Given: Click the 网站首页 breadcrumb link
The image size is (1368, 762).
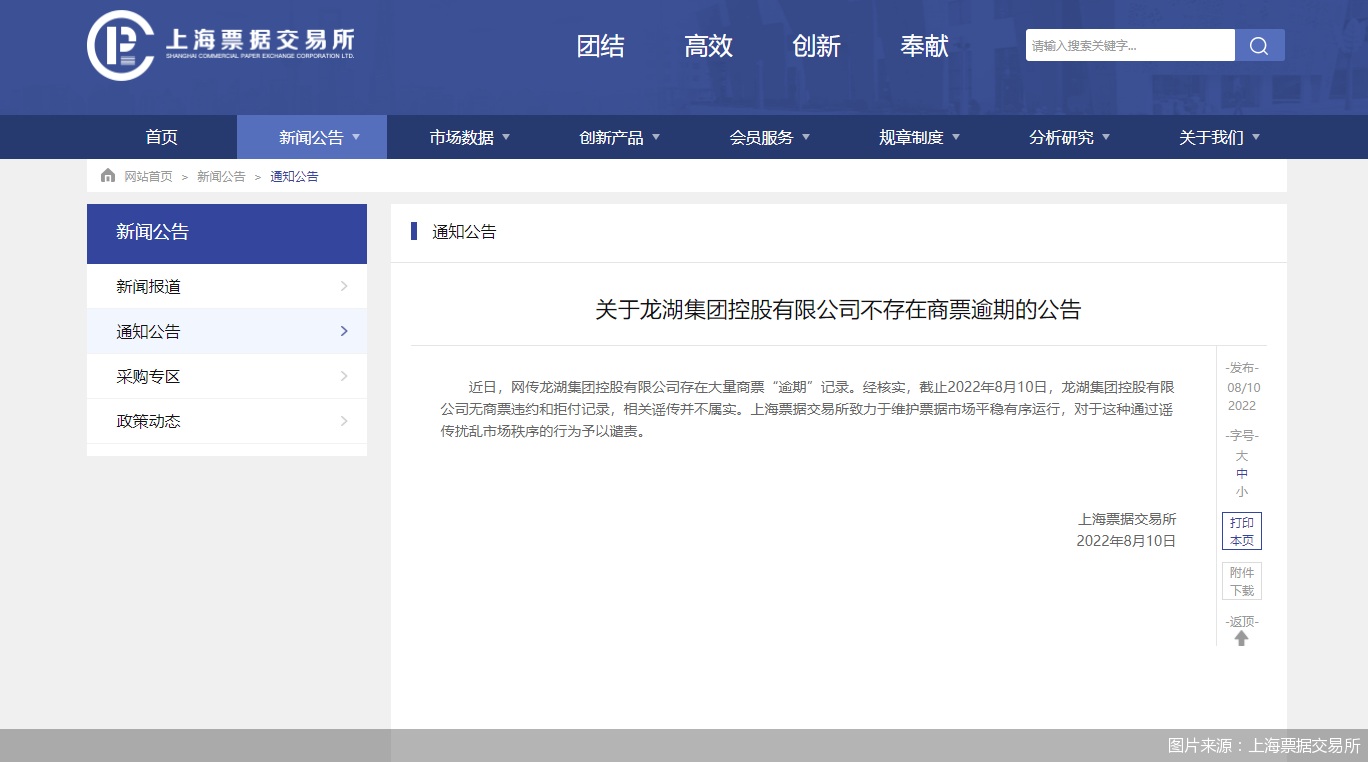Looking at the screenshot, I should [148, 176].
